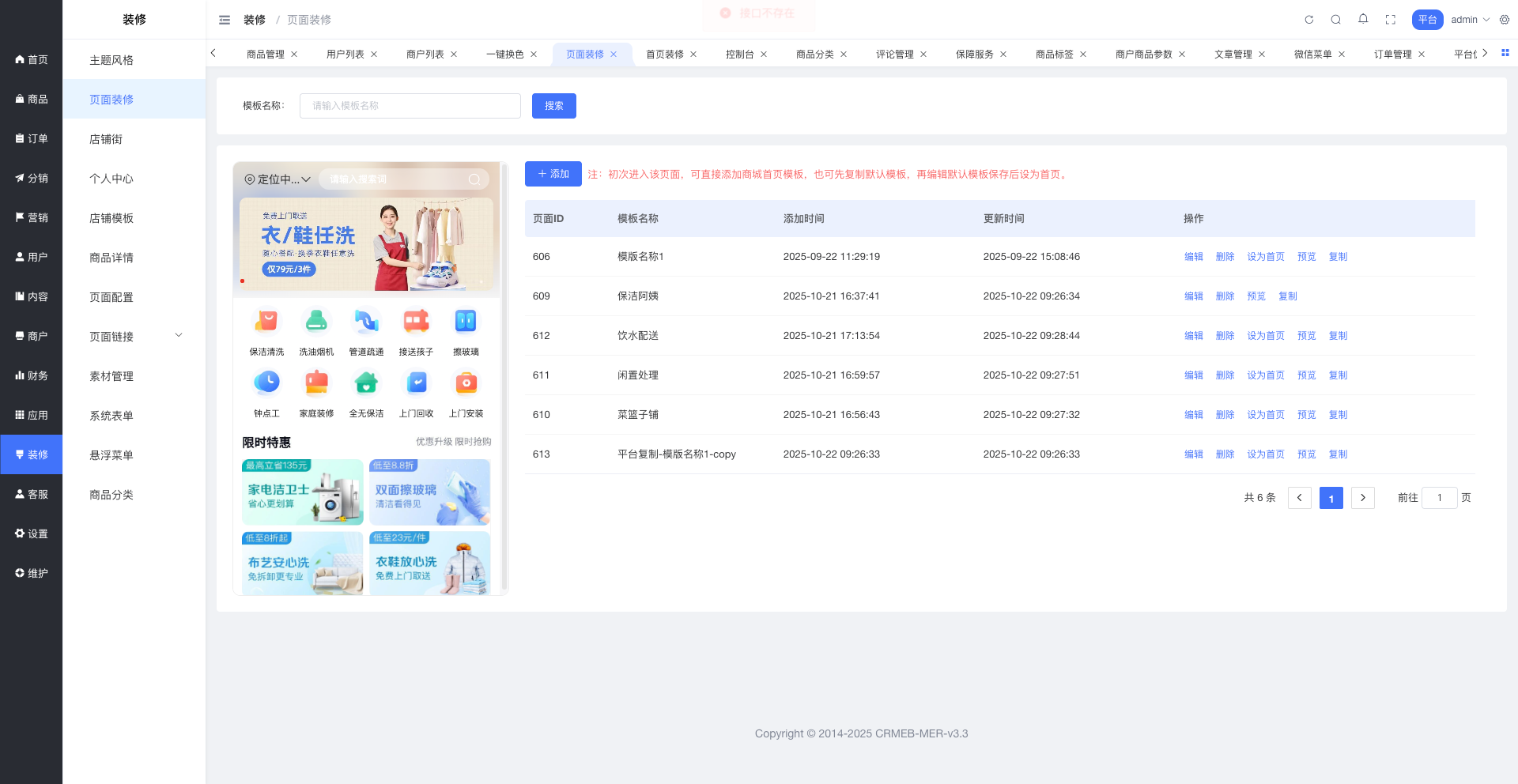Image resolution: width=1518 pixels, height=784 pixels.
Task: Click the 模板名称 input field
Action: point(410,106)
